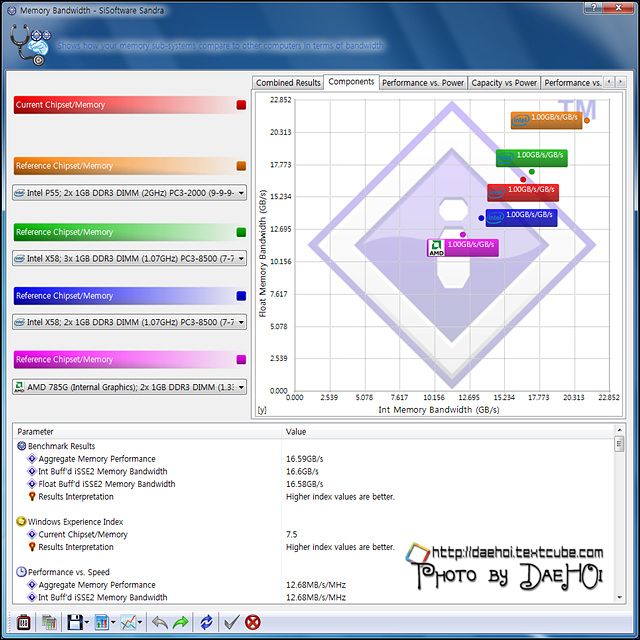Click the blue refresh arrows icon
The width and height of the screenshot is (640, 640).
point(206,622)
